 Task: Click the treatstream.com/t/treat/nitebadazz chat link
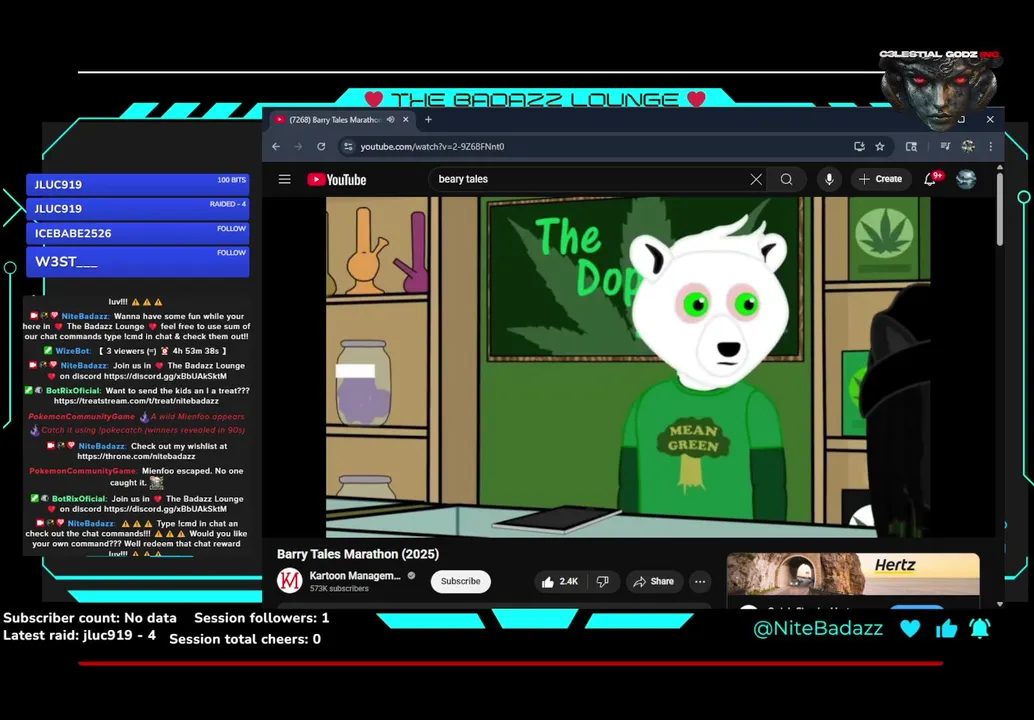point(137,401)
